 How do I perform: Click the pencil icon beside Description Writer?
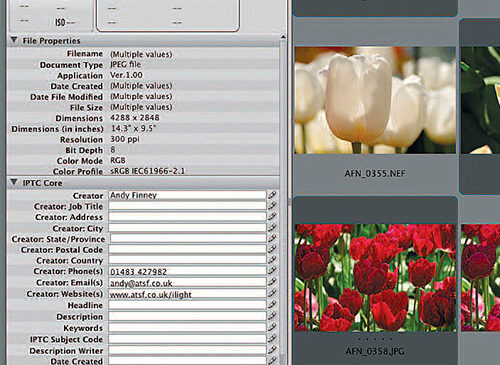click(x=272, y=350)
